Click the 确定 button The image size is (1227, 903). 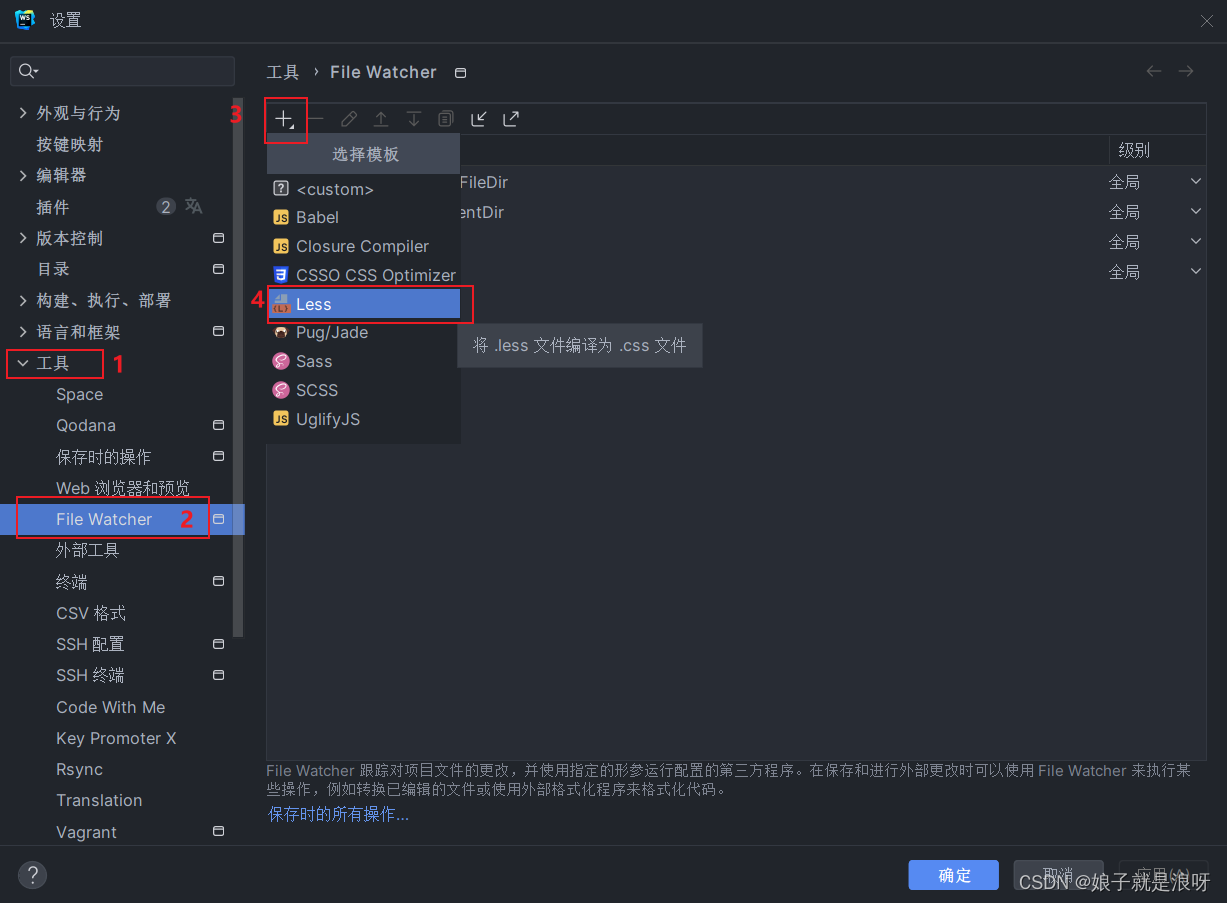[953, 875]
